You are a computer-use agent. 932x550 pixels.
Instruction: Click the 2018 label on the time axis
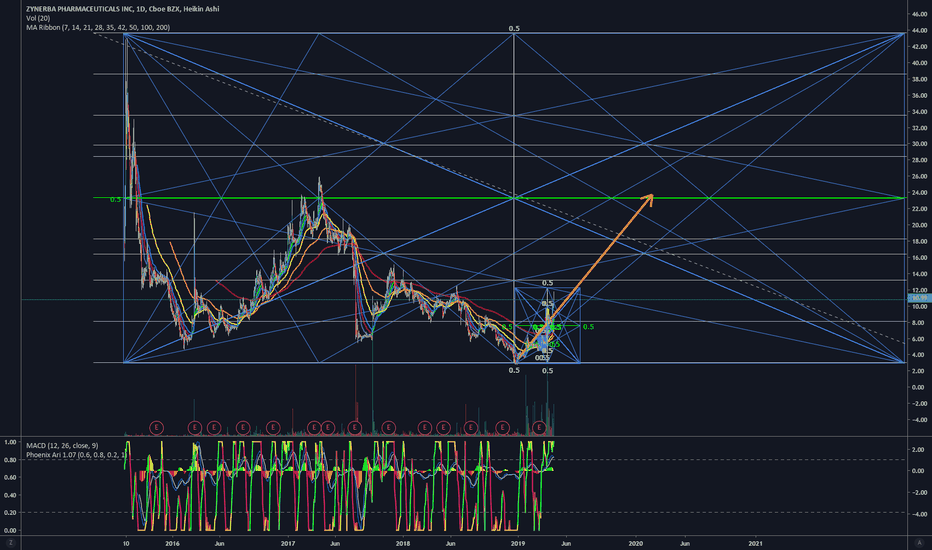coord(403,543)
